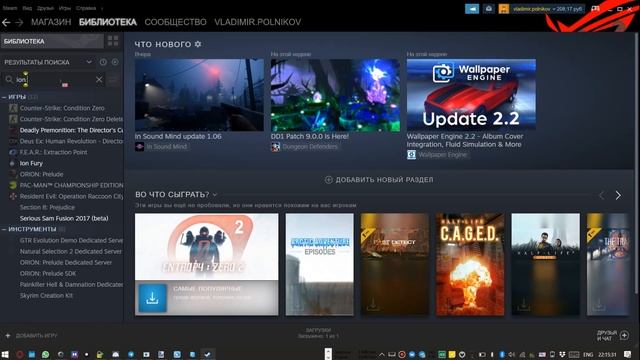
Task: Click the orange profile avatar icon
Action: (x=504, y=9)
